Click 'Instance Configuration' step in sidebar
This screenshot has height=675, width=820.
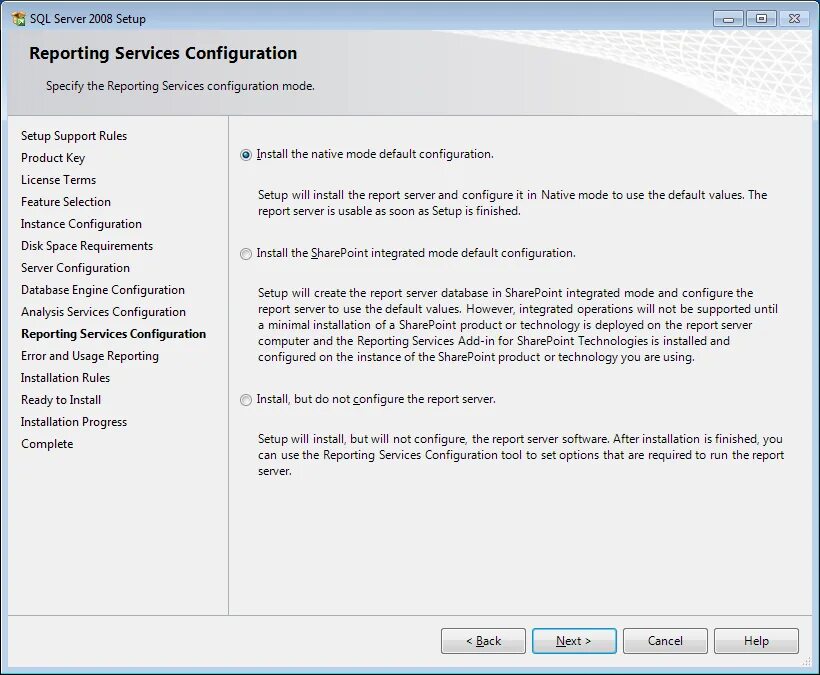tap(81, 224)
